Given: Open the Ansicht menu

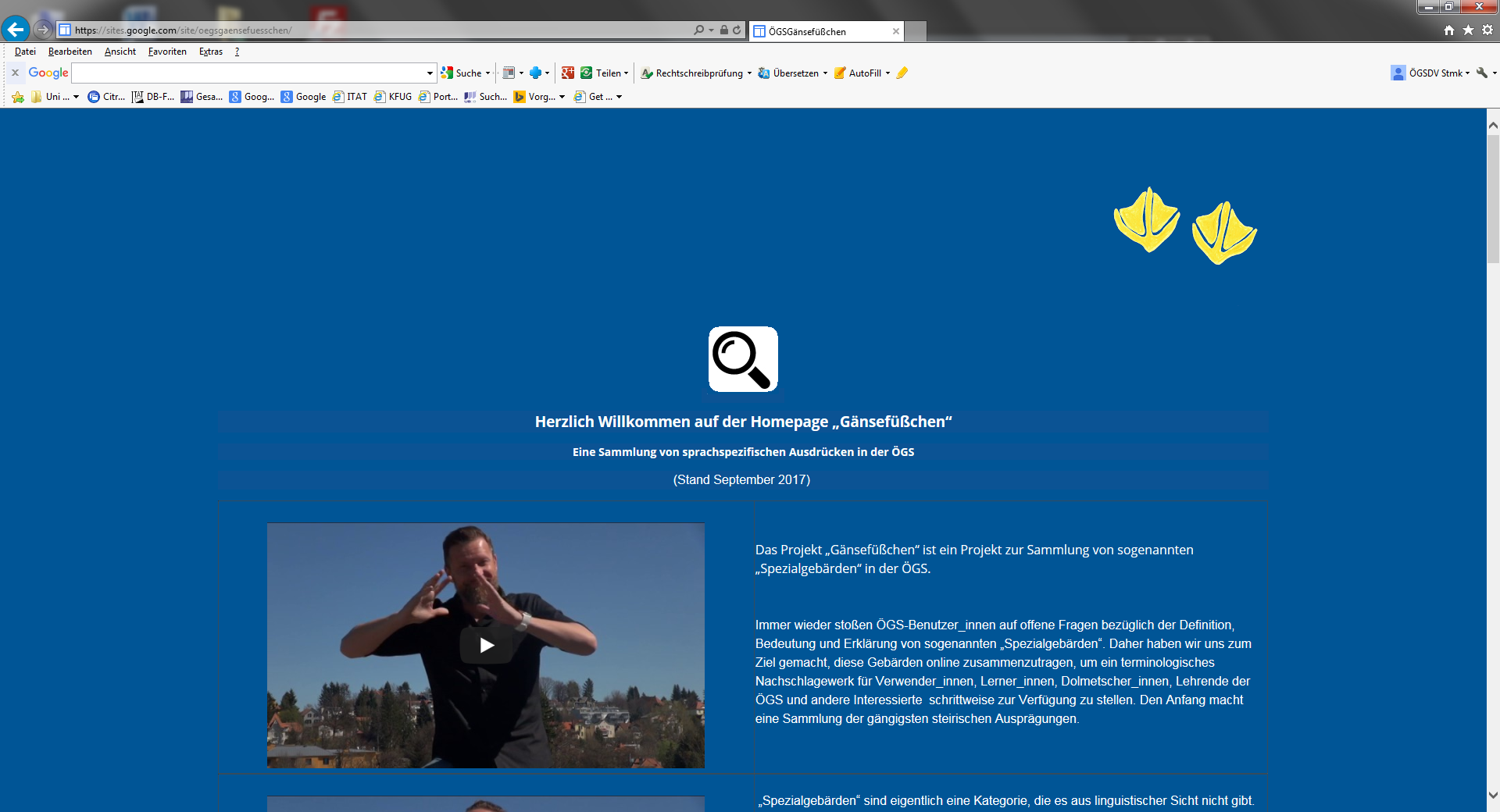Looking at the screenshot, I should pyautogui.click(x=120, y=52).
